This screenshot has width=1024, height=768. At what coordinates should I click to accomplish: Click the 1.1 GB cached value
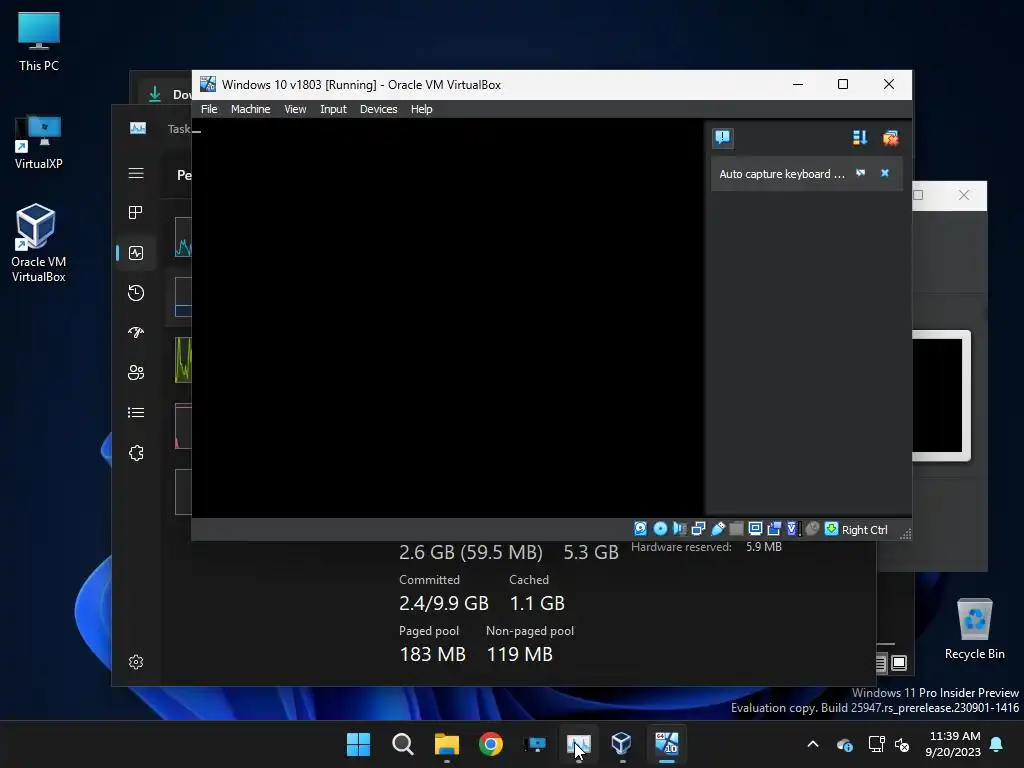pyautogui.click(x=537, y=603)
